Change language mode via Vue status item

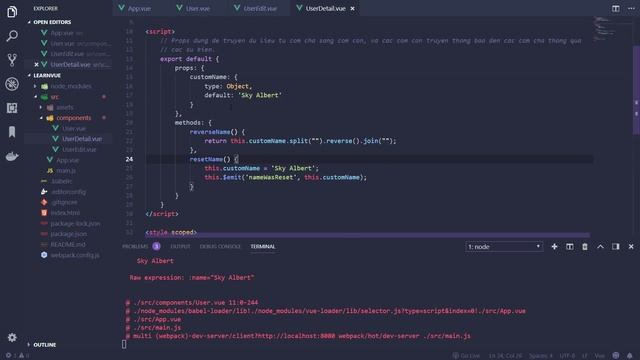click(x=599, y=356)
